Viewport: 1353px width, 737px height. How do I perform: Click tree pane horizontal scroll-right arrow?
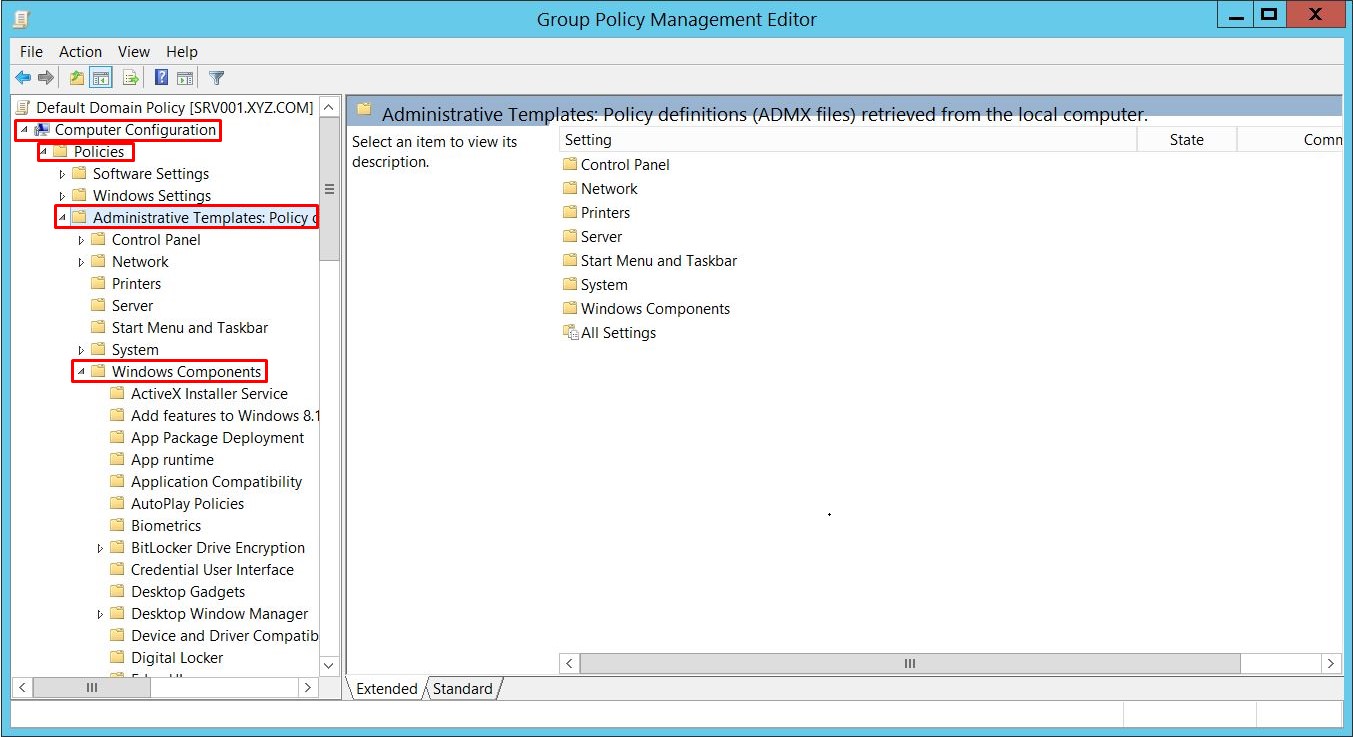click(x=308, y=687)
